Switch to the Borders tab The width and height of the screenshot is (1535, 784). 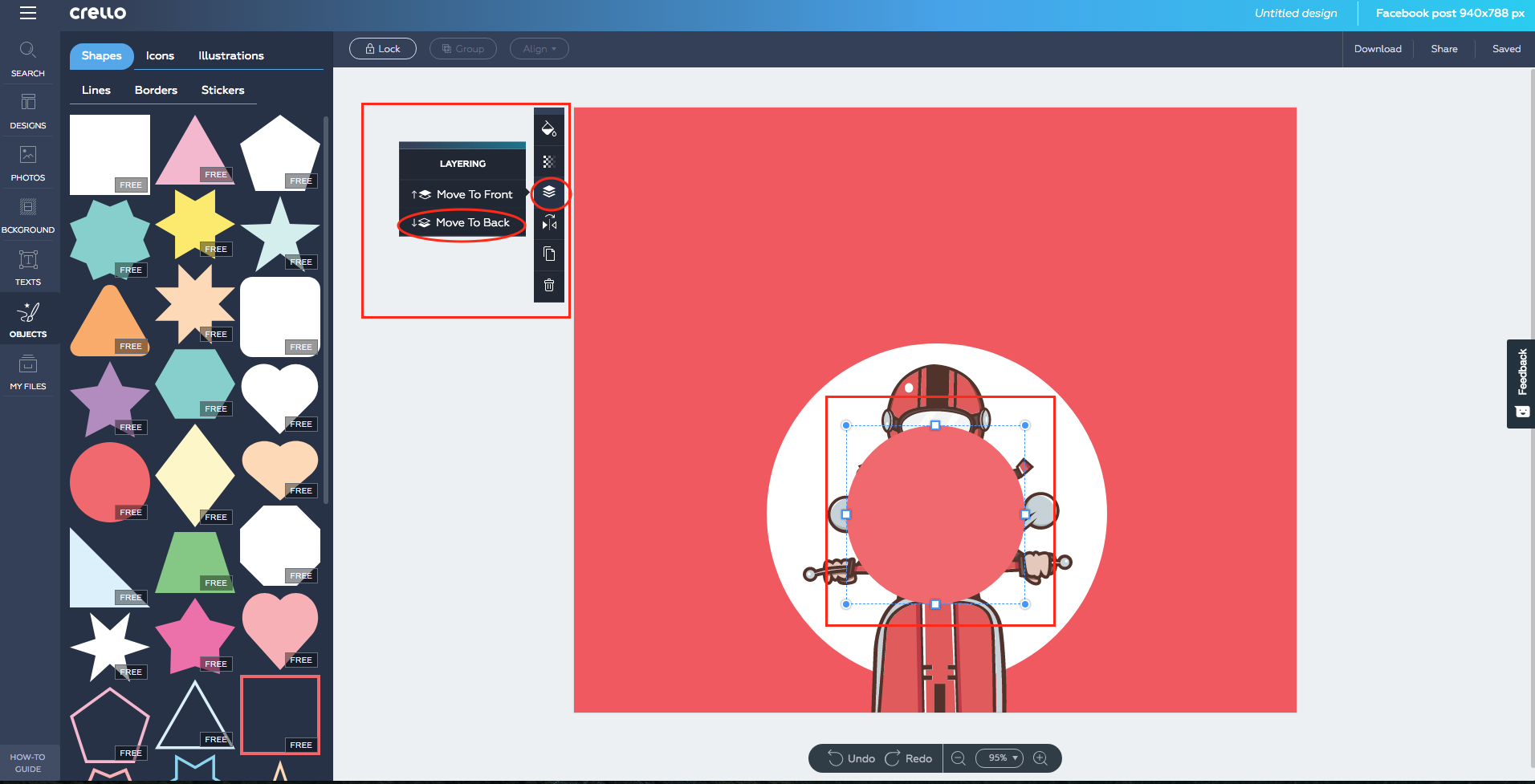tap(156, 90)
